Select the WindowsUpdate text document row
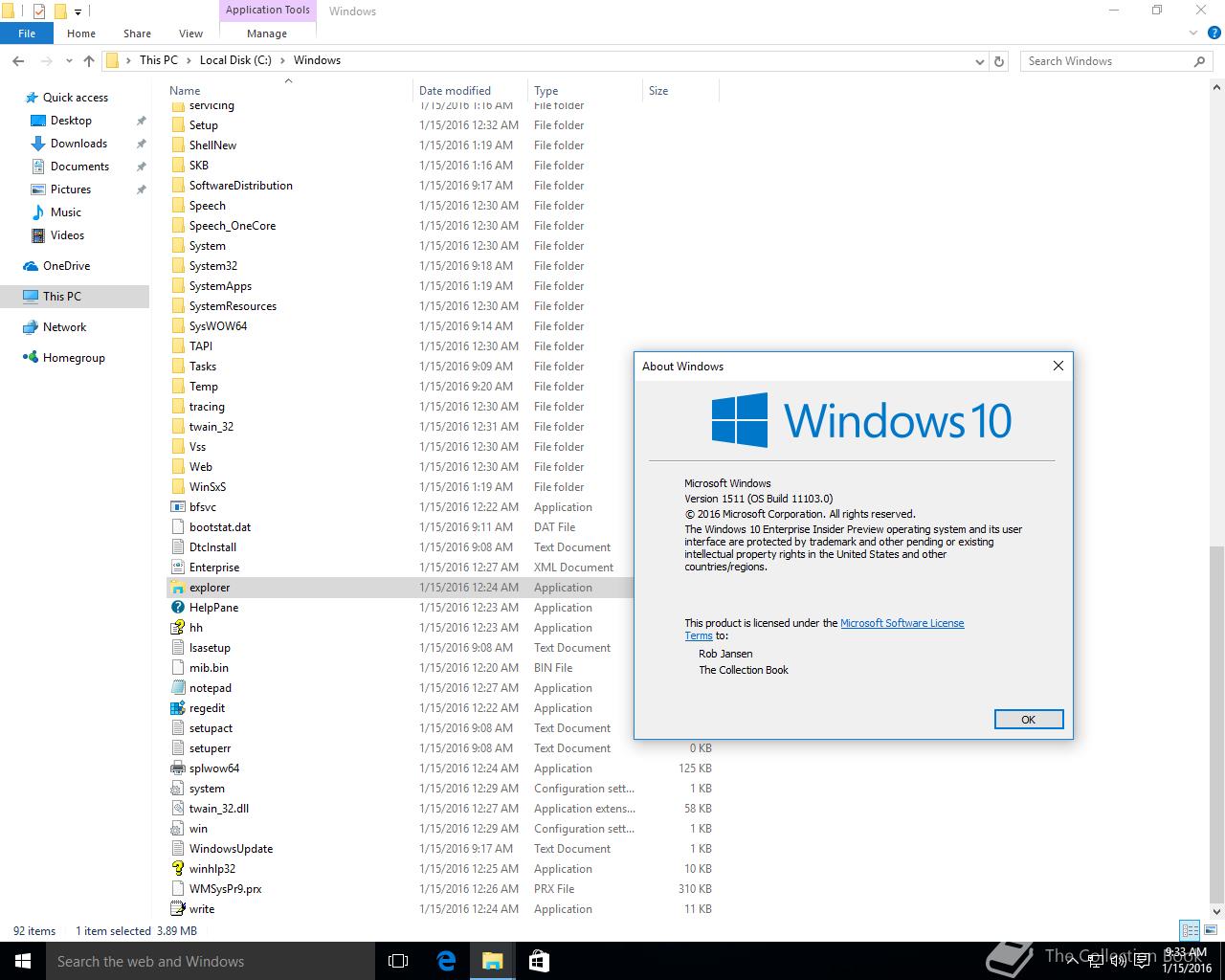The height and width of the screenshot is (980, 1225). pos(440,849)
